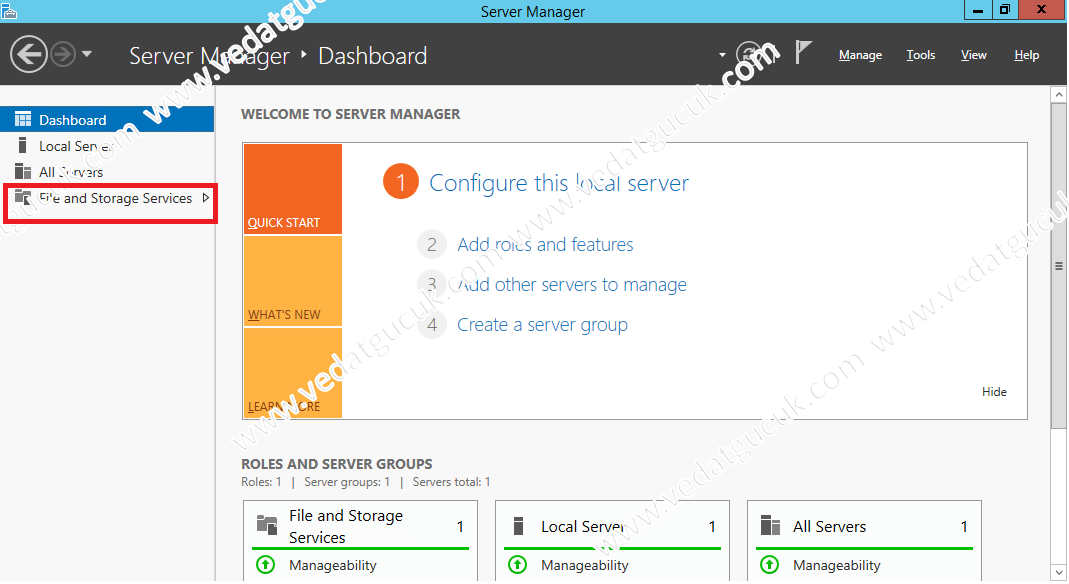
Task: Open the dropdown arrow left of refresh
Action: 722,55
